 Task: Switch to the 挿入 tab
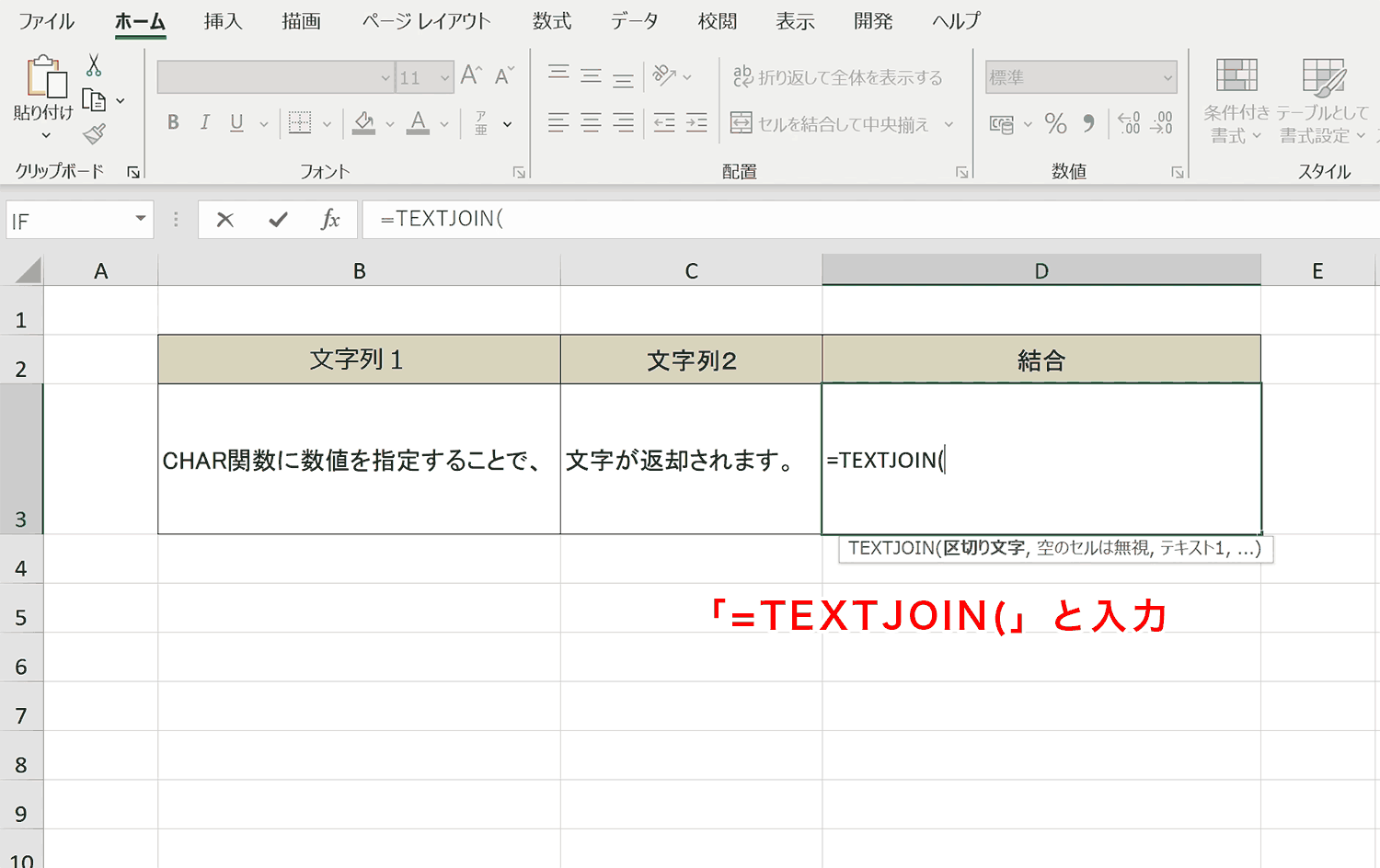(224, 21)
